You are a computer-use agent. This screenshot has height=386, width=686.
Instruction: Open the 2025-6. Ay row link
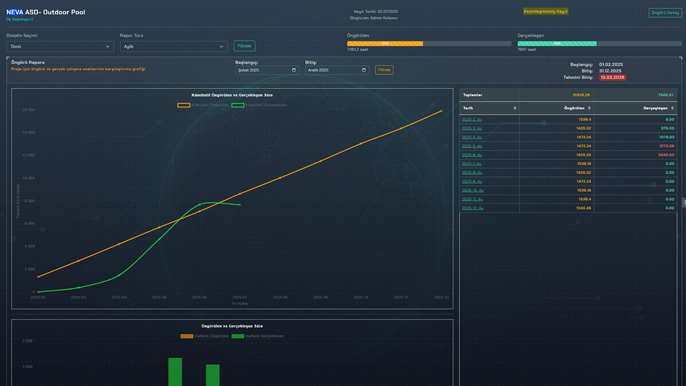tap(472, 155)
